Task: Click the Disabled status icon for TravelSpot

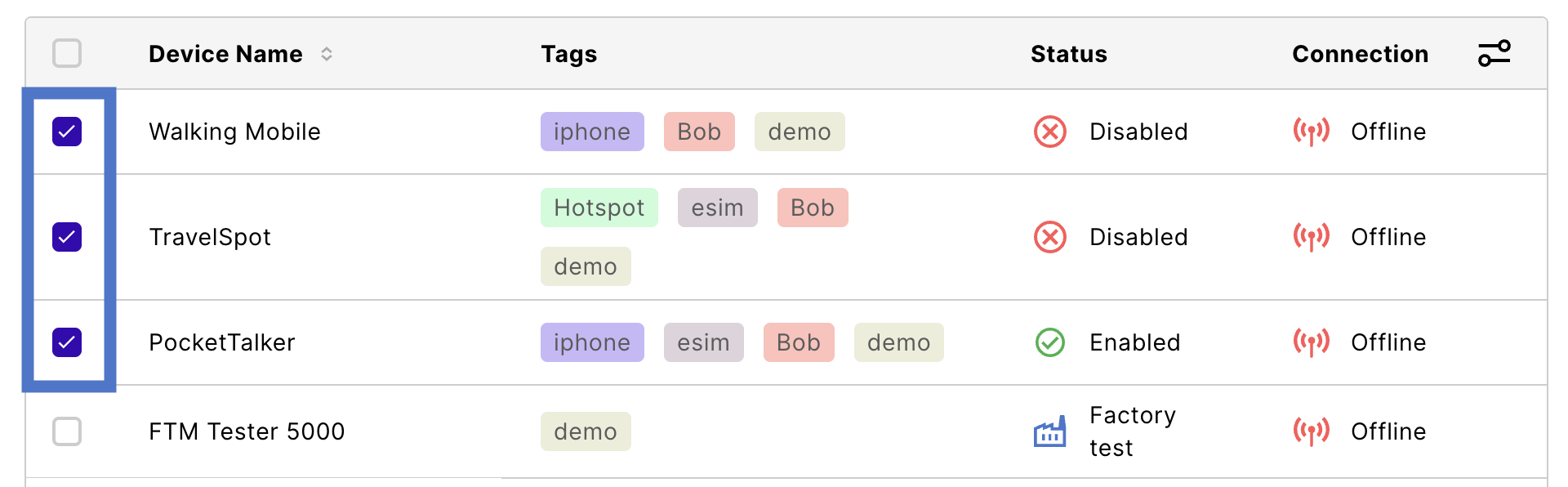Action: (1050, 237)
